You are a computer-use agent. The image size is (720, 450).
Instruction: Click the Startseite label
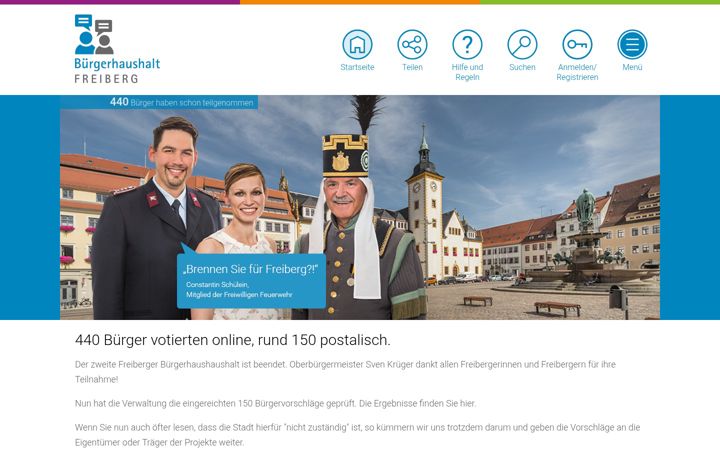[x=357, y=67]
